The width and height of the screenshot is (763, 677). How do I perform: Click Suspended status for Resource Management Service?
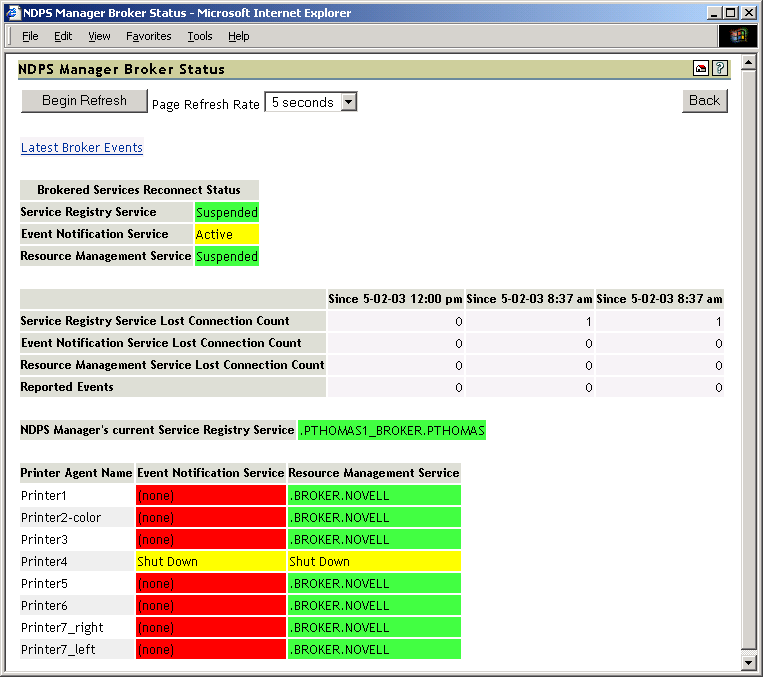227,256
